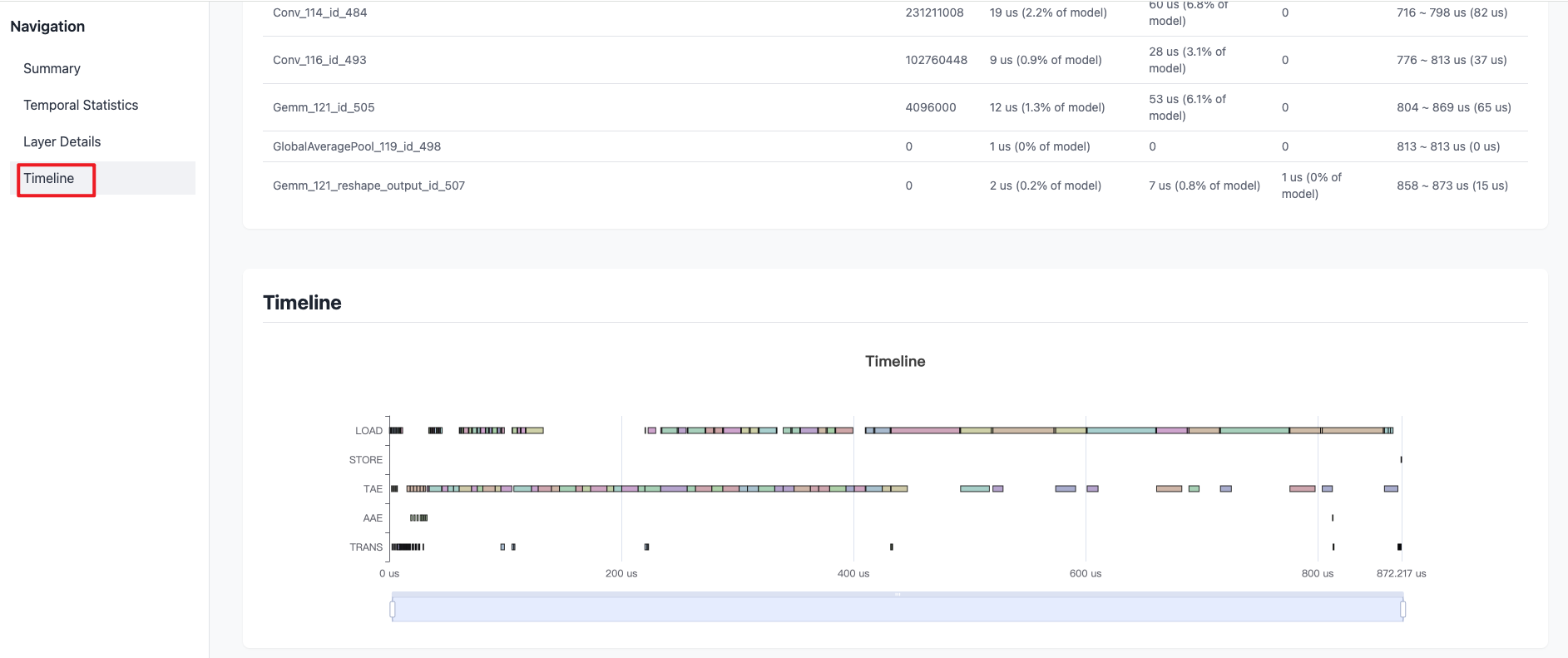The height and width of the screenshot is (658, 1568).
Task: Click the STORE event marker near timeline end
Action: [x=1401, y=460]
